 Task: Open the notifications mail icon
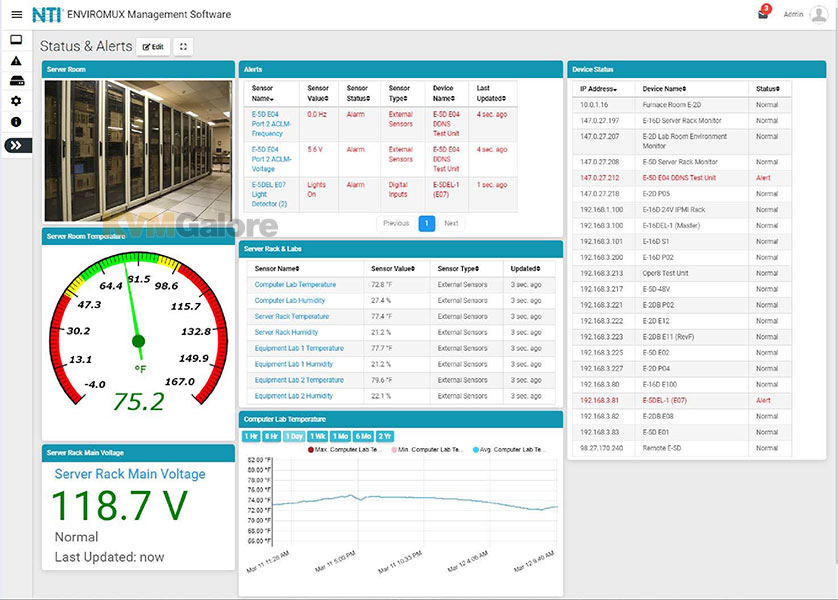(x=763, y=14)
